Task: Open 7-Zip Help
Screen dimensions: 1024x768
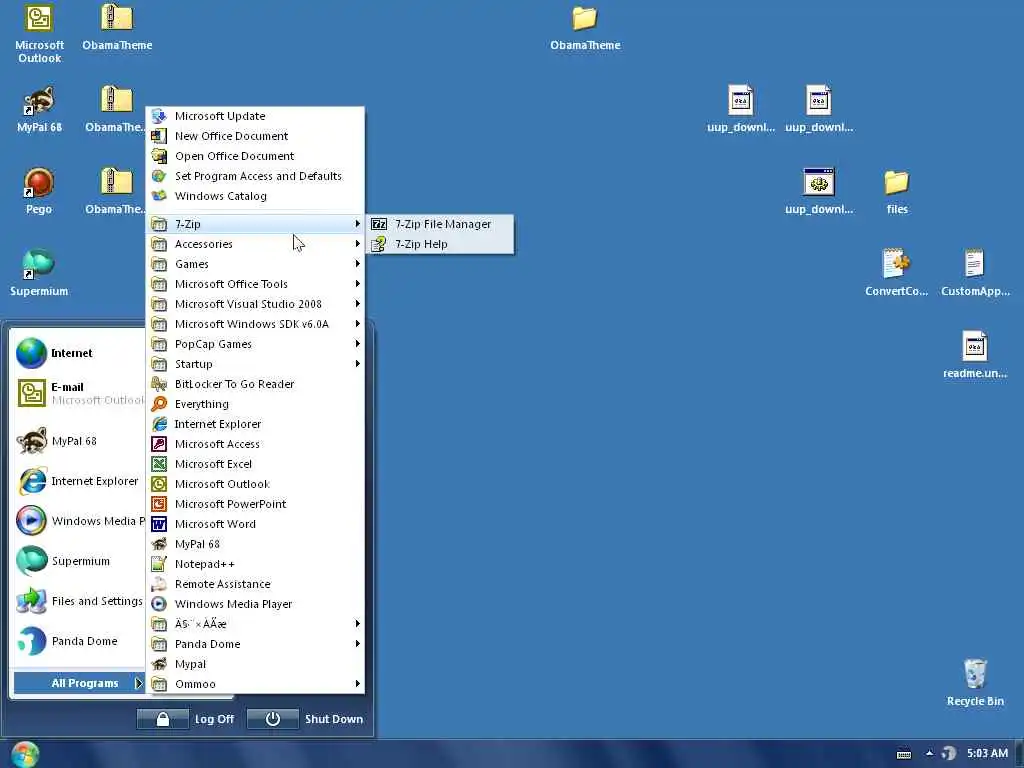Action: click(x=440, y=244)
